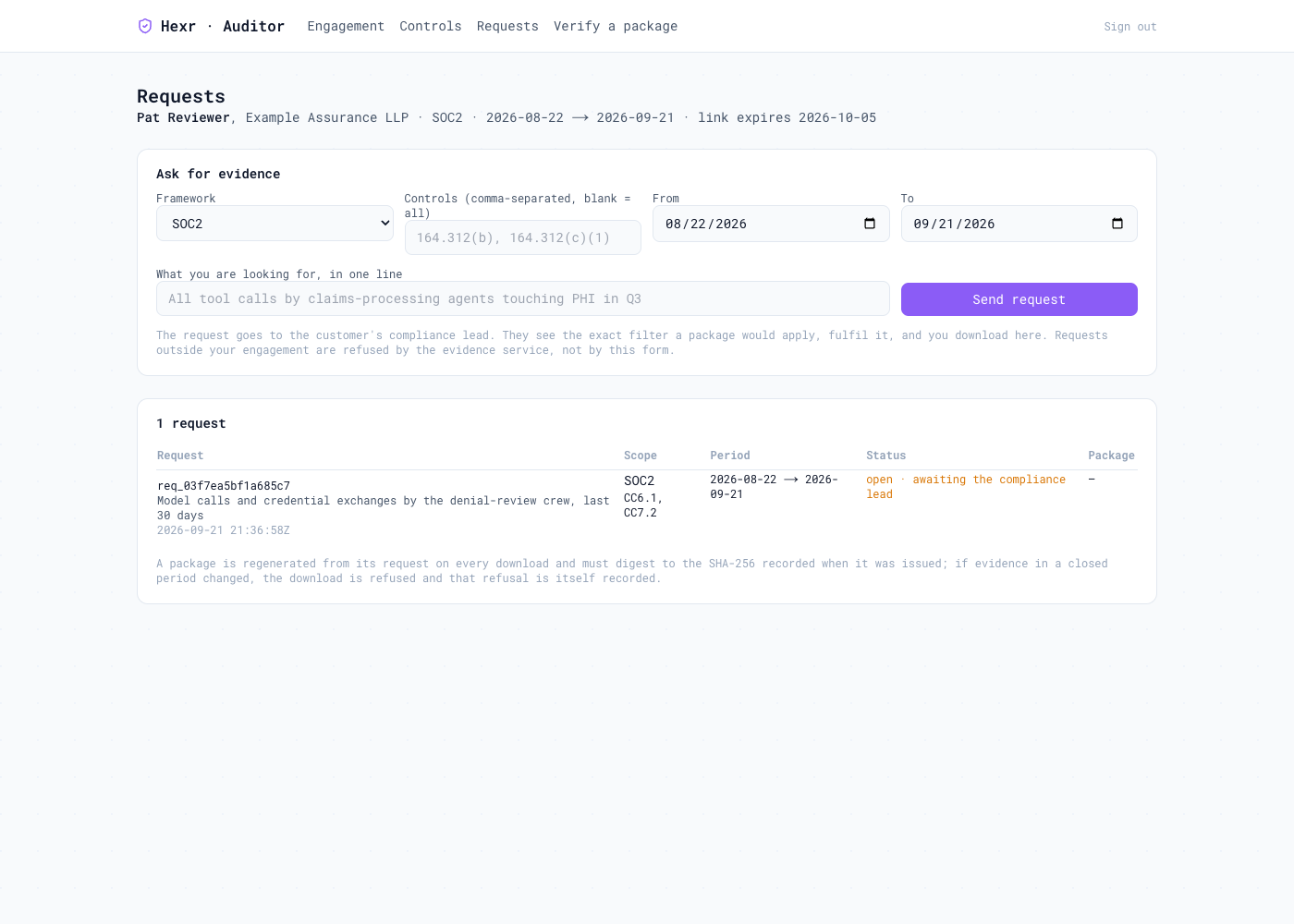Click status 'open · awaiting the compliance lead'
The width and height of the screenshot is (1294, 924).
coord(966,487)
